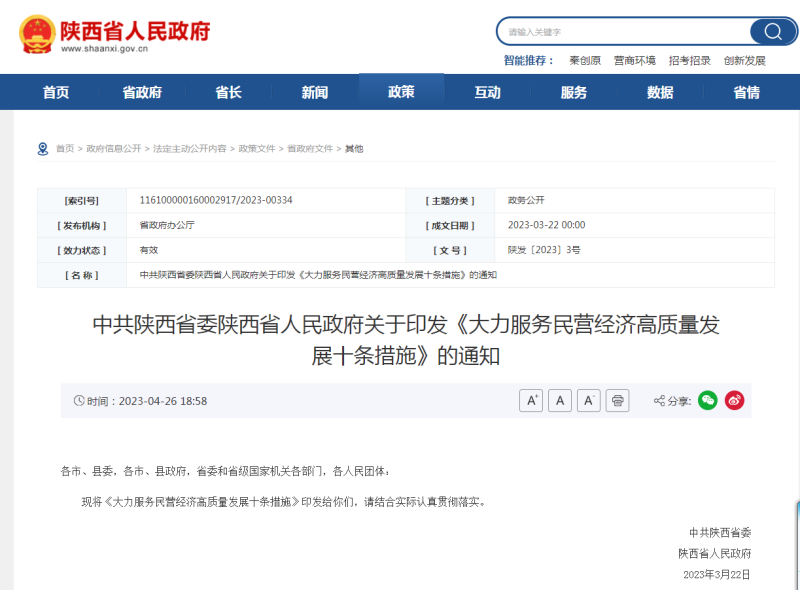Select the 省政府 navigation tab
Viewport: 800px width, 590px height.
click(142, 92)
